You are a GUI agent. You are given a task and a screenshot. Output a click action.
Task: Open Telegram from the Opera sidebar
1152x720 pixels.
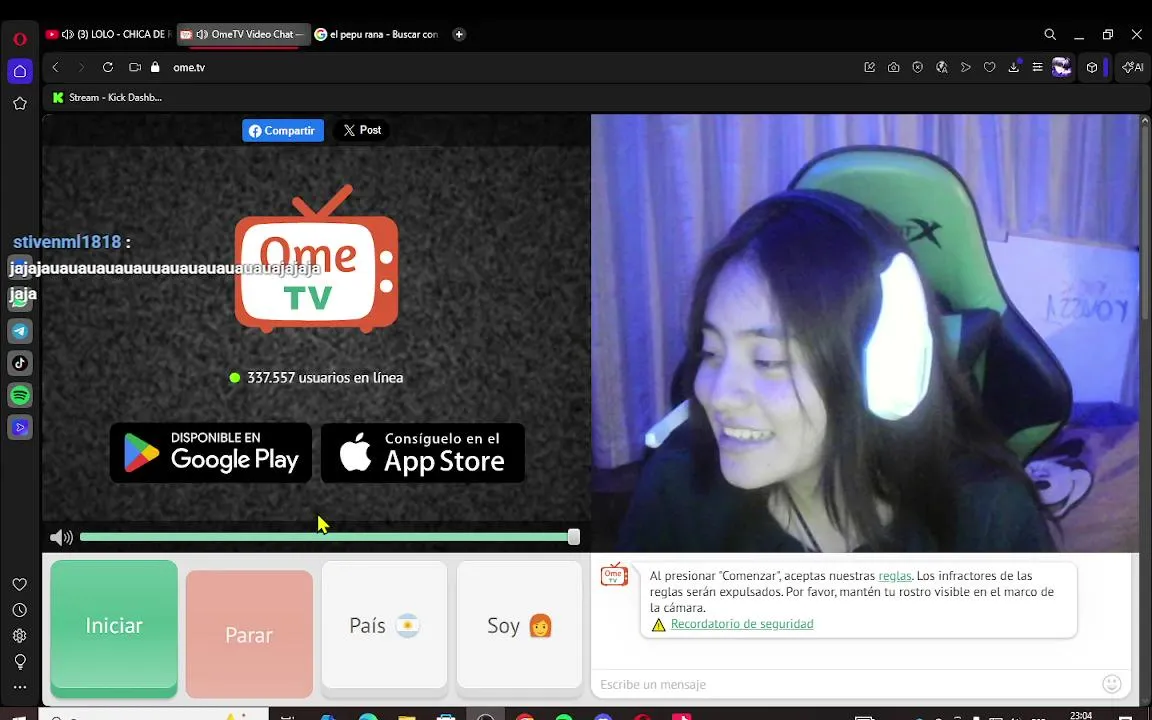[20, 331]
